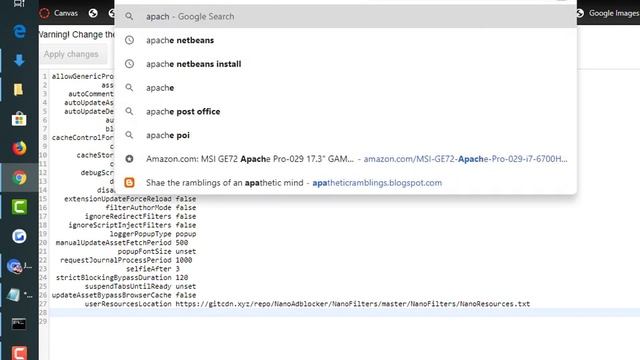Click the 'ignoreScriptInjectFilters false' line
Image resolution: width=640 pixels, height=360 pixels.
[132, 225]
